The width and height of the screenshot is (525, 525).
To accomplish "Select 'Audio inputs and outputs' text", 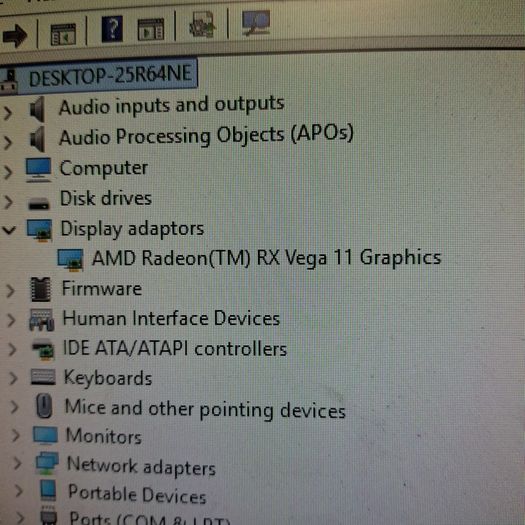I will 171,105.
